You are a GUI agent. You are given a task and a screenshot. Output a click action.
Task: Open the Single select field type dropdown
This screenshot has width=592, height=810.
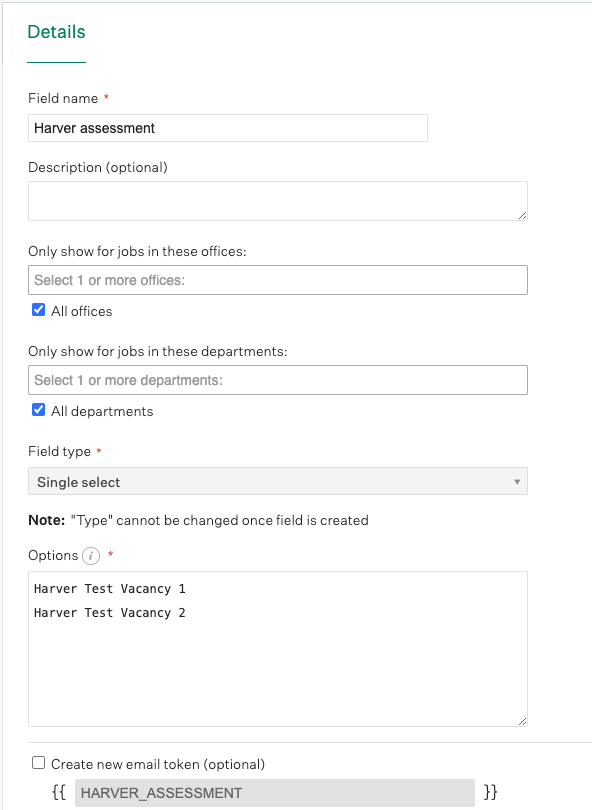click(x=278, y=481)
